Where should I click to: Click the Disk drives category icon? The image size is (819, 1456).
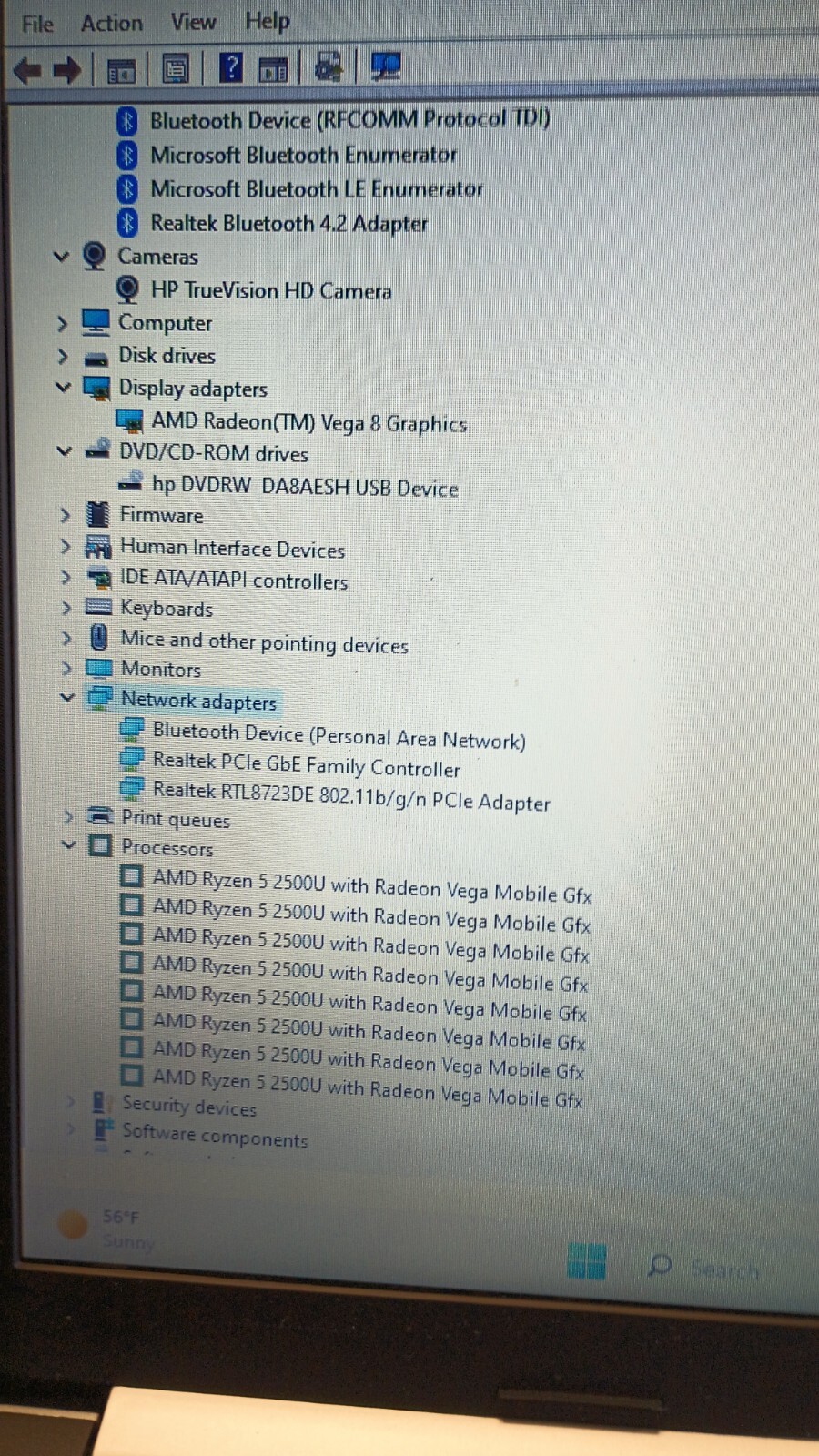click(96, 358)
